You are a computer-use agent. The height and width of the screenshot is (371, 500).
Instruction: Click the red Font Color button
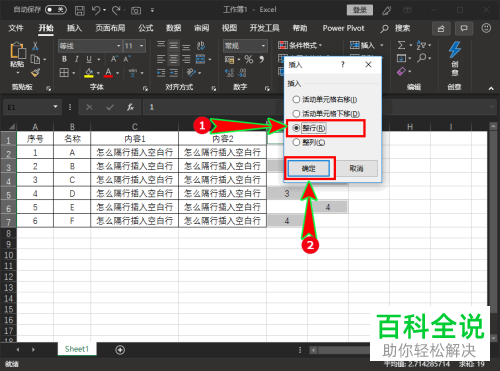(x=108, y=72)
